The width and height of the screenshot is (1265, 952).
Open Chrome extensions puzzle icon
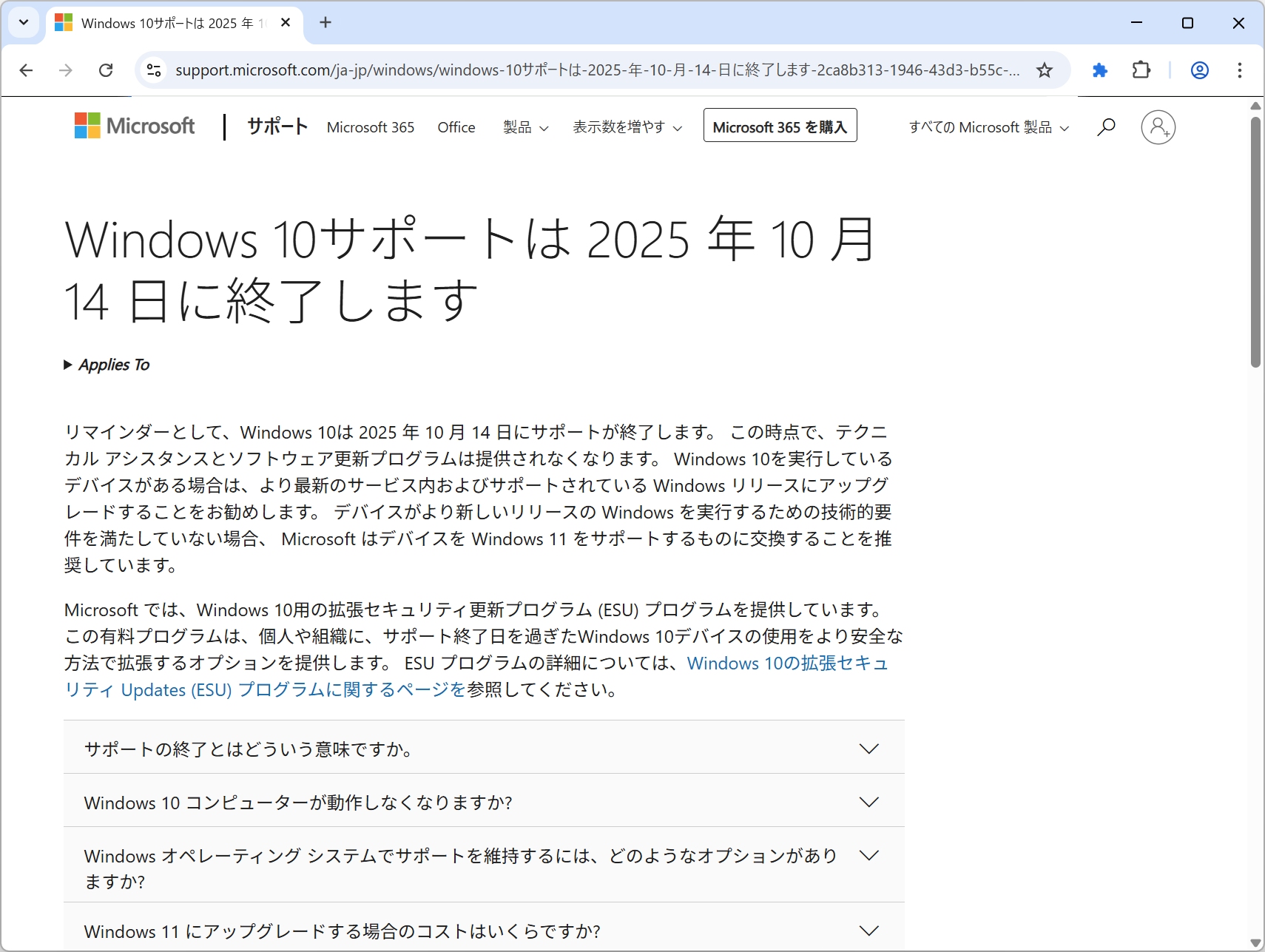point(1099,70)
